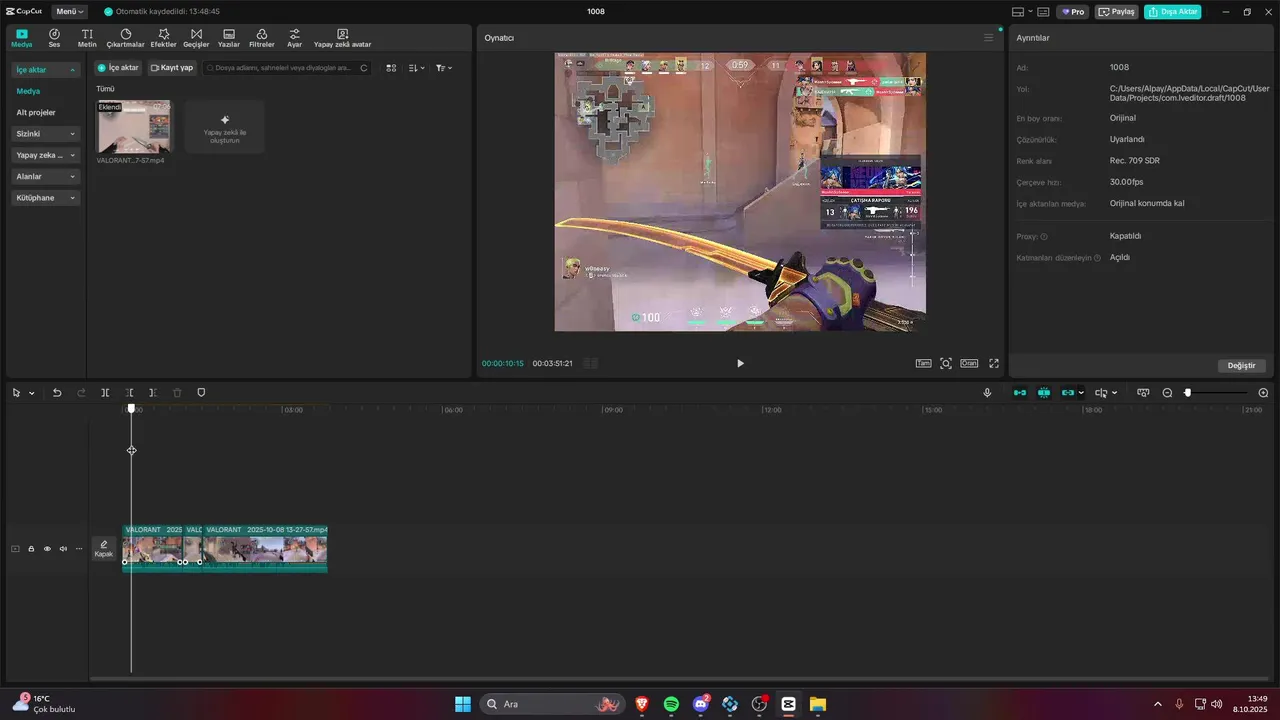Image resolution: width=1280 pixels, height=720 pixels.
Task: Mute the main video track
Action: click(x=63, y=549)
